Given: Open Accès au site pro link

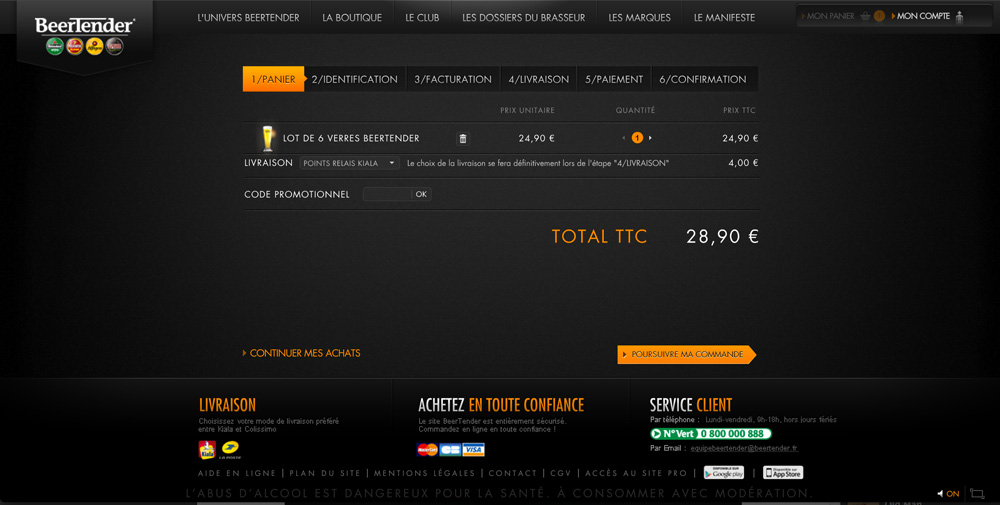Looking at the screenshot, I should coord(636,473).
